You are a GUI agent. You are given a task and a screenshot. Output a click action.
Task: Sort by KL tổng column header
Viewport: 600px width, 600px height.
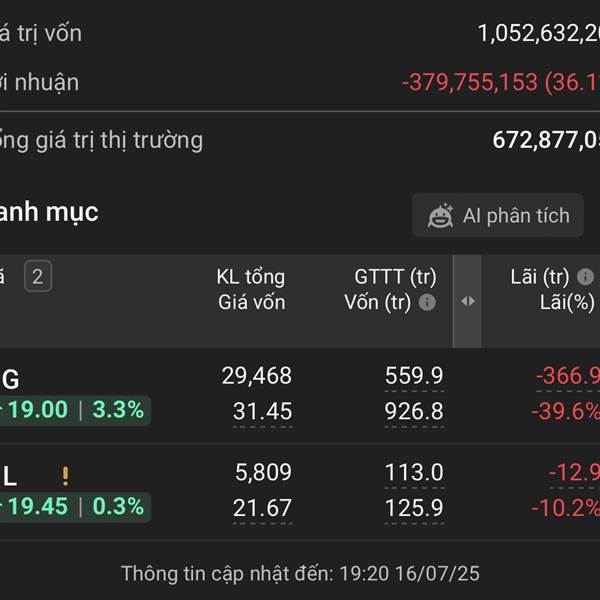(x=251, y=277)
